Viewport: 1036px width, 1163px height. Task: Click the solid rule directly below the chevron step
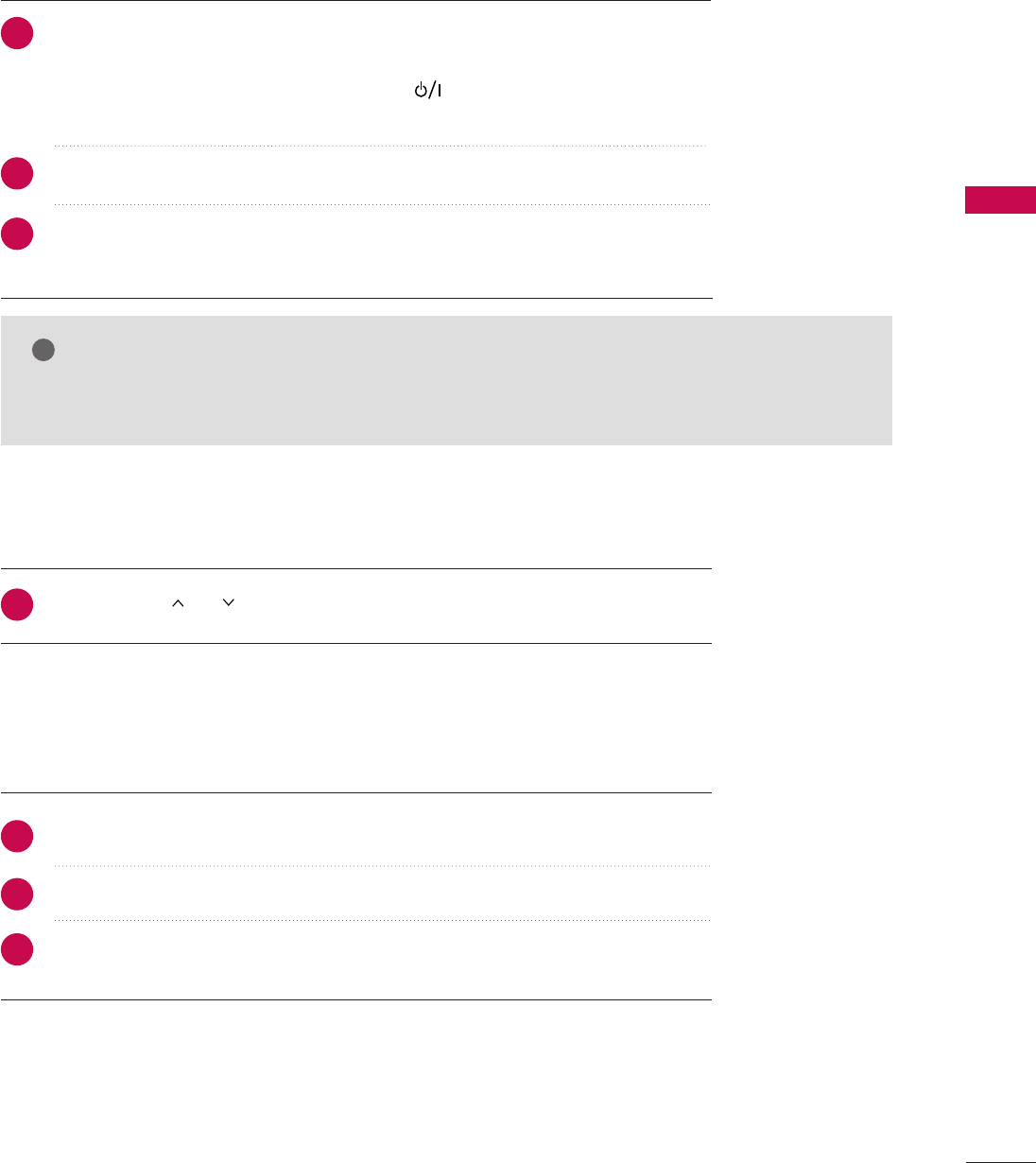coord(355,644)
